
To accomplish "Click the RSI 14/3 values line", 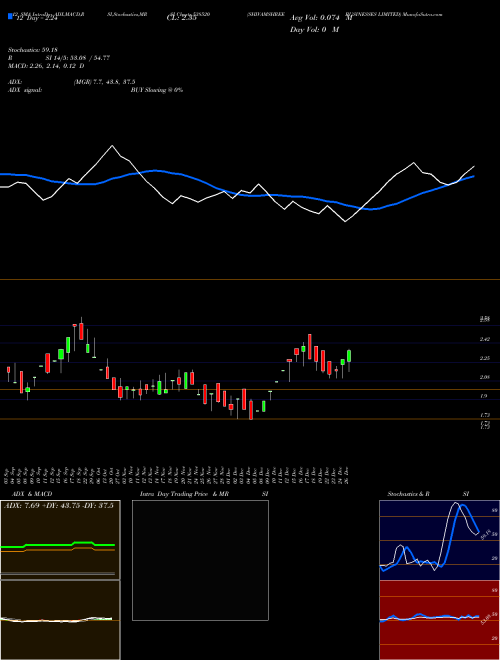I will click(59, 58).
